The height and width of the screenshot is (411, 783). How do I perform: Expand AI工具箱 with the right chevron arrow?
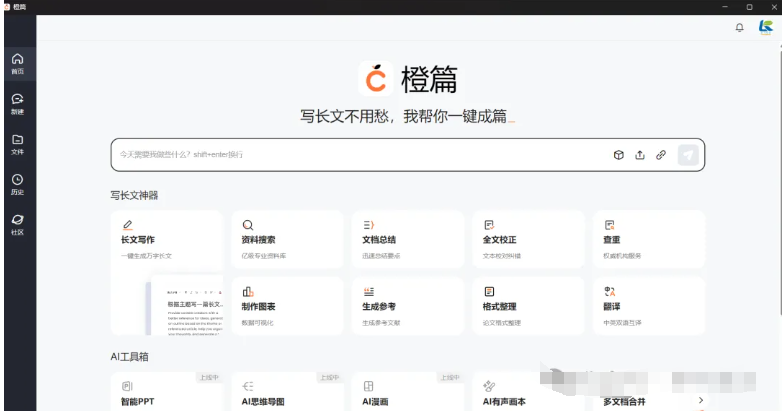click(701, 400)
